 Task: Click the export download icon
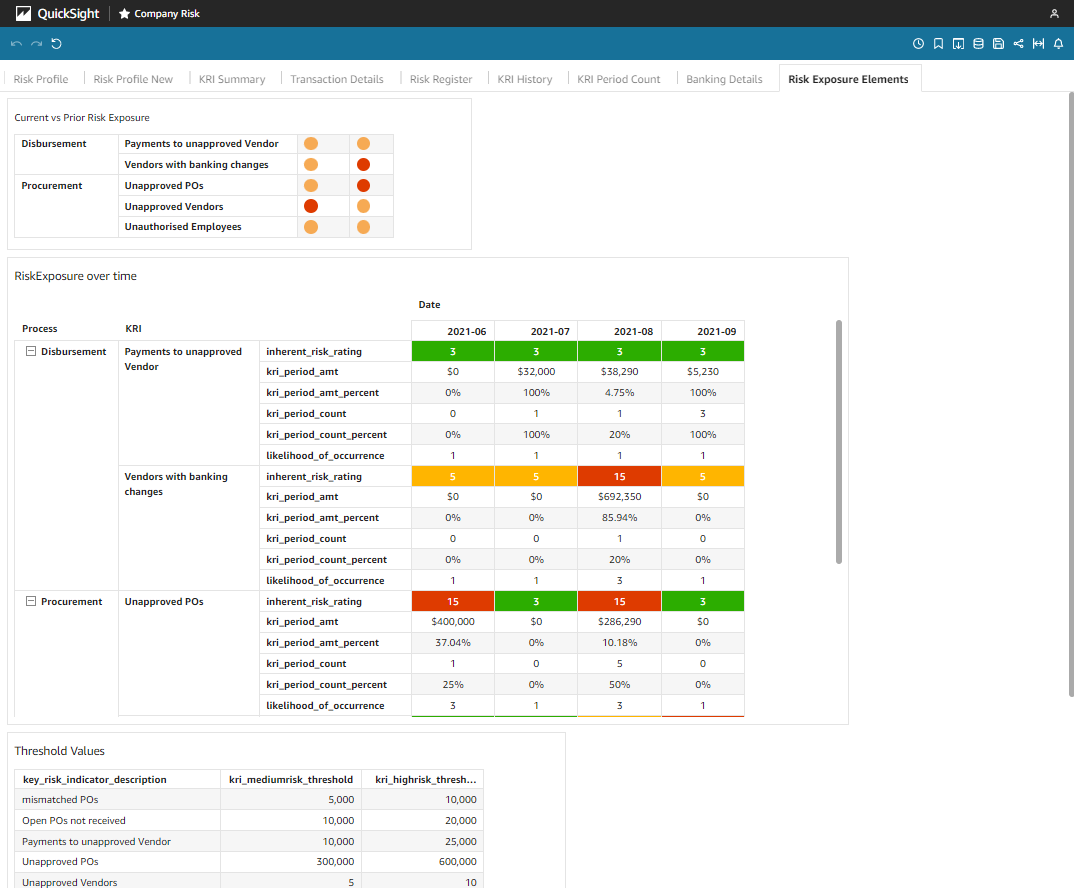pyautogui.click(x=958, y=44)
